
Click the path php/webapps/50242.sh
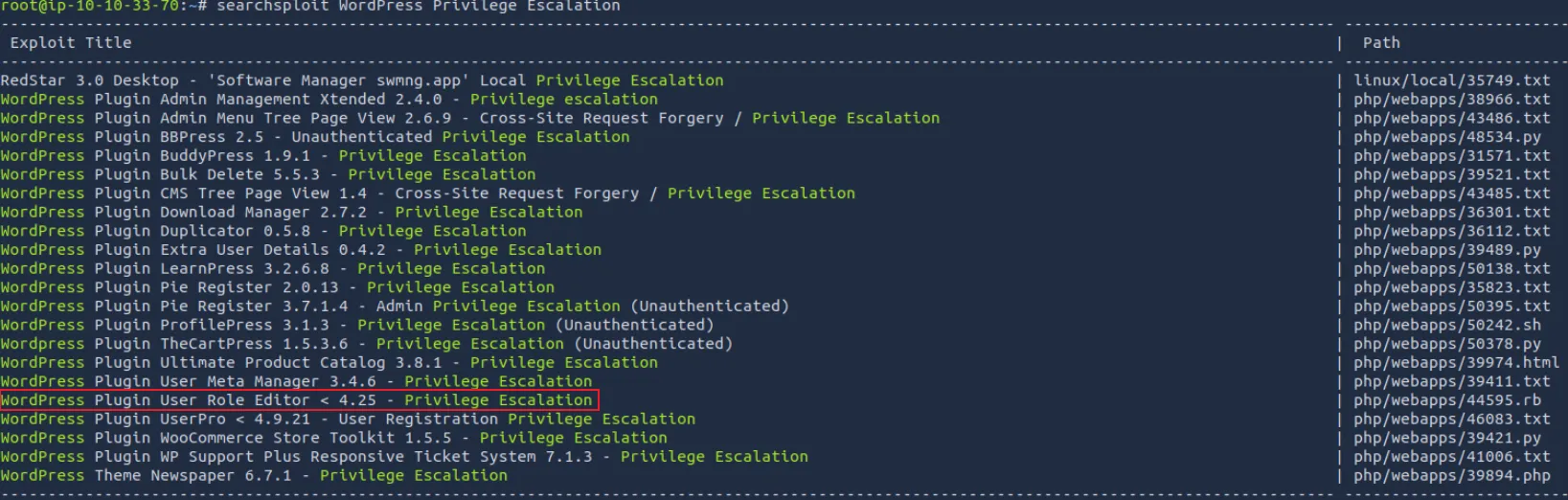coord(1446,325)
